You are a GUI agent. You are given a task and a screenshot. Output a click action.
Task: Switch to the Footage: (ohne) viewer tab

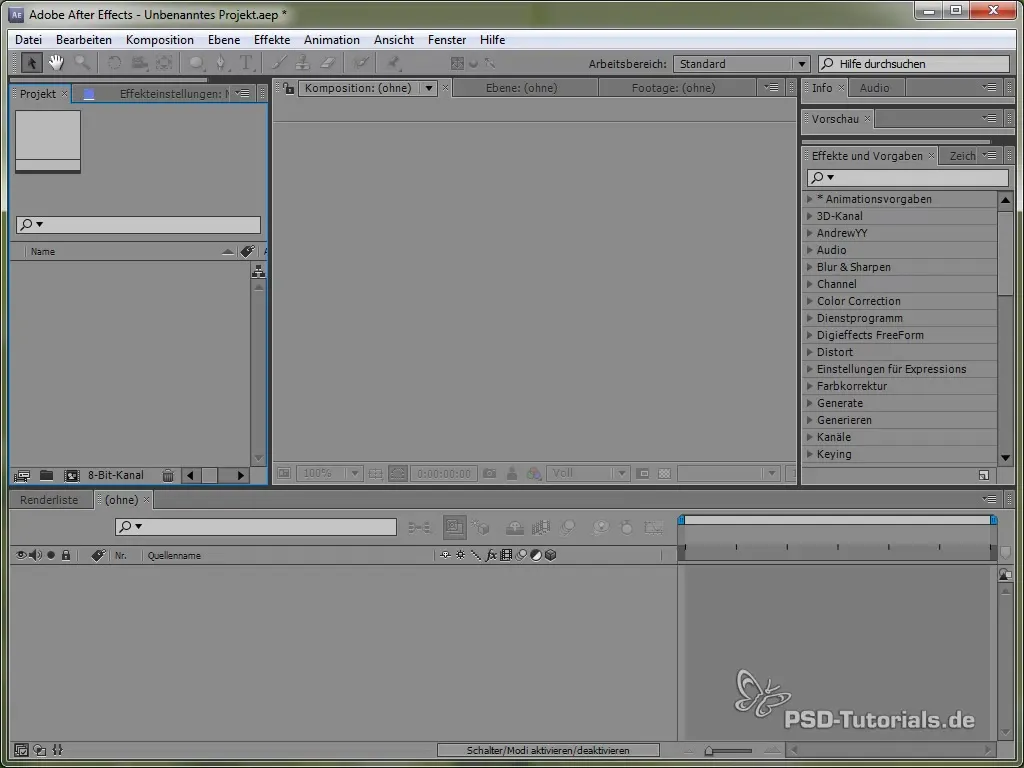pyautogui.click(x=673, y=88)
